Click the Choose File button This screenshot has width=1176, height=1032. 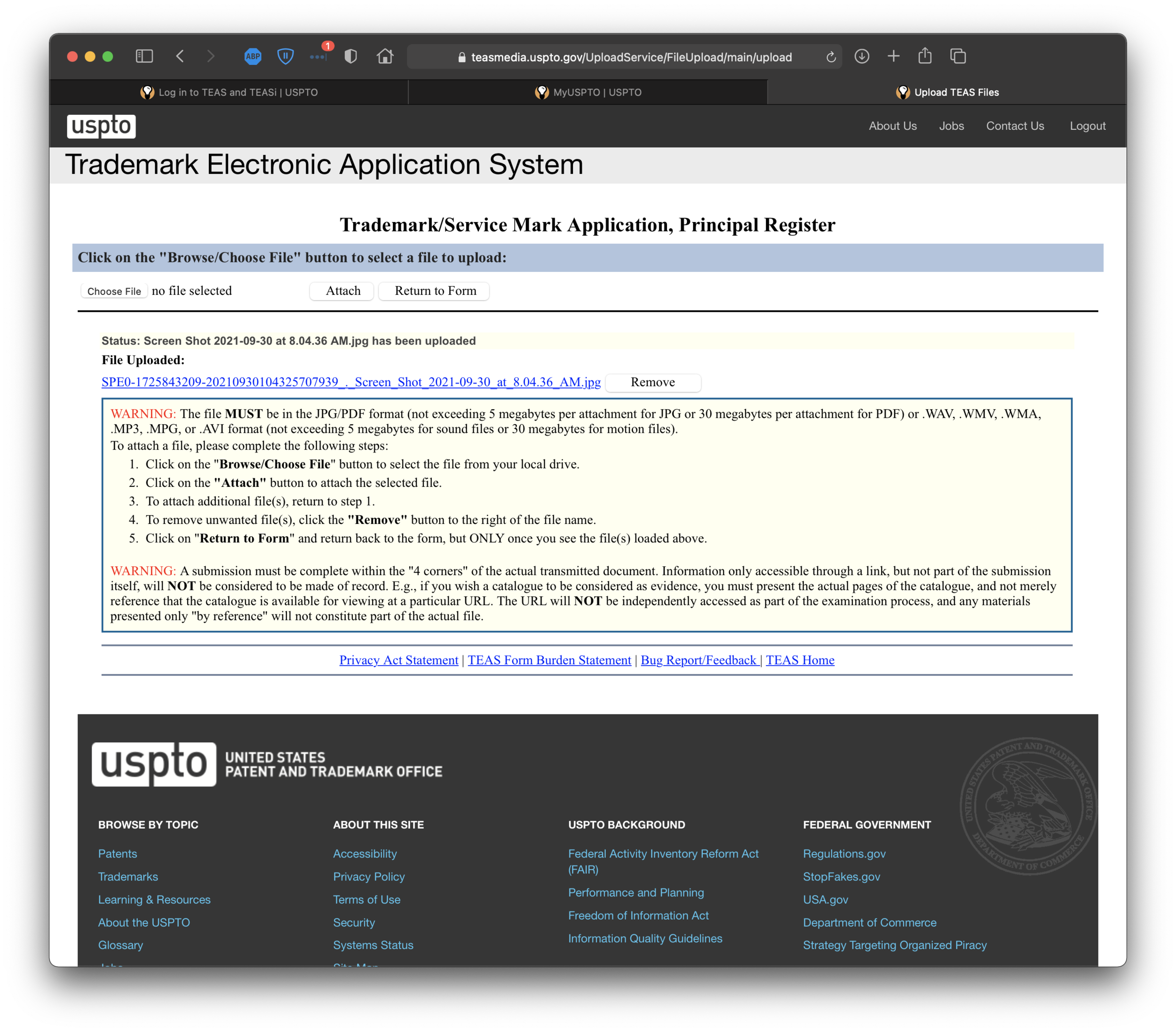click(x=114, y=291)
